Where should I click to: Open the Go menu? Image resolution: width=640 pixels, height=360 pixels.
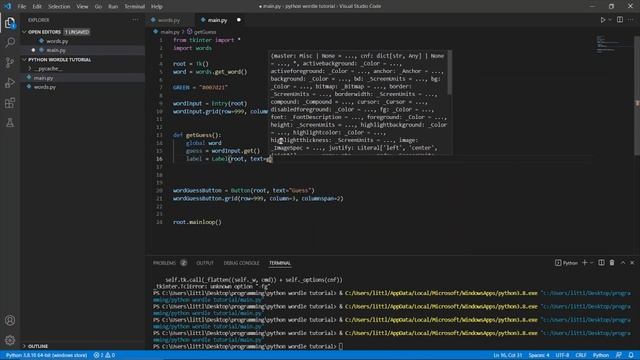[98, 7]
